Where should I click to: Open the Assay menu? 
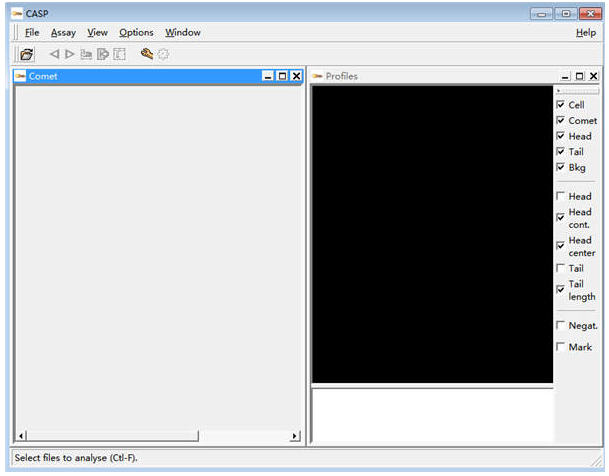point(63,32)
